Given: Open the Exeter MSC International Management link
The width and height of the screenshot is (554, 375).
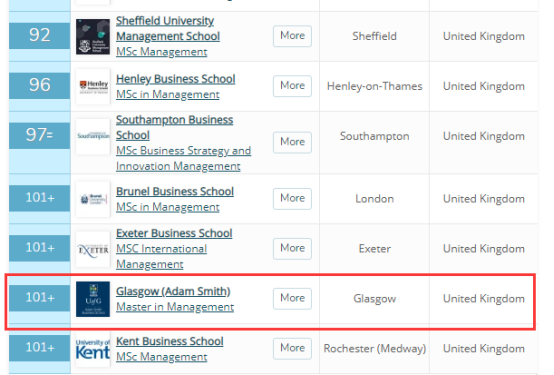Looking at the screenshot, I should (161, 257).
